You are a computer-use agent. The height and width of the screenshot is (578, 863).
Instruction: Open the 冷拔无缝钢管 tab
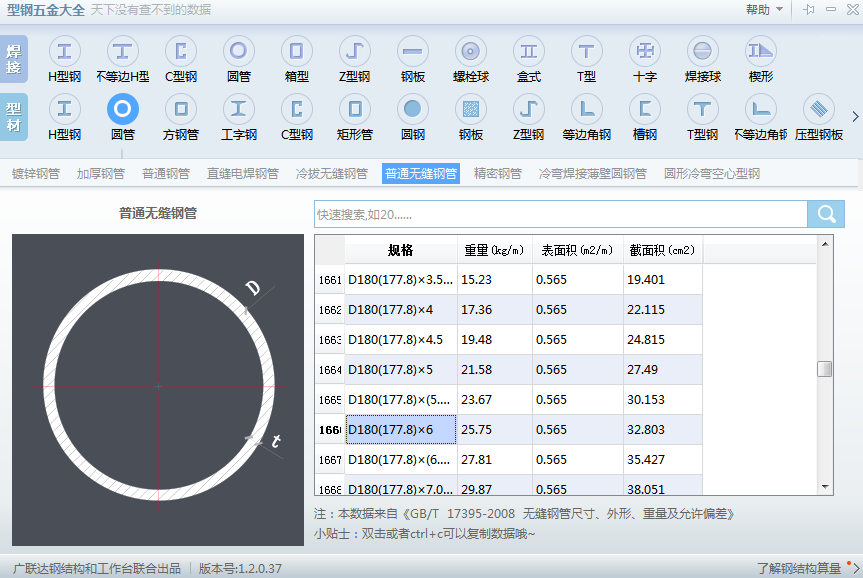click(x=331, y=174)
